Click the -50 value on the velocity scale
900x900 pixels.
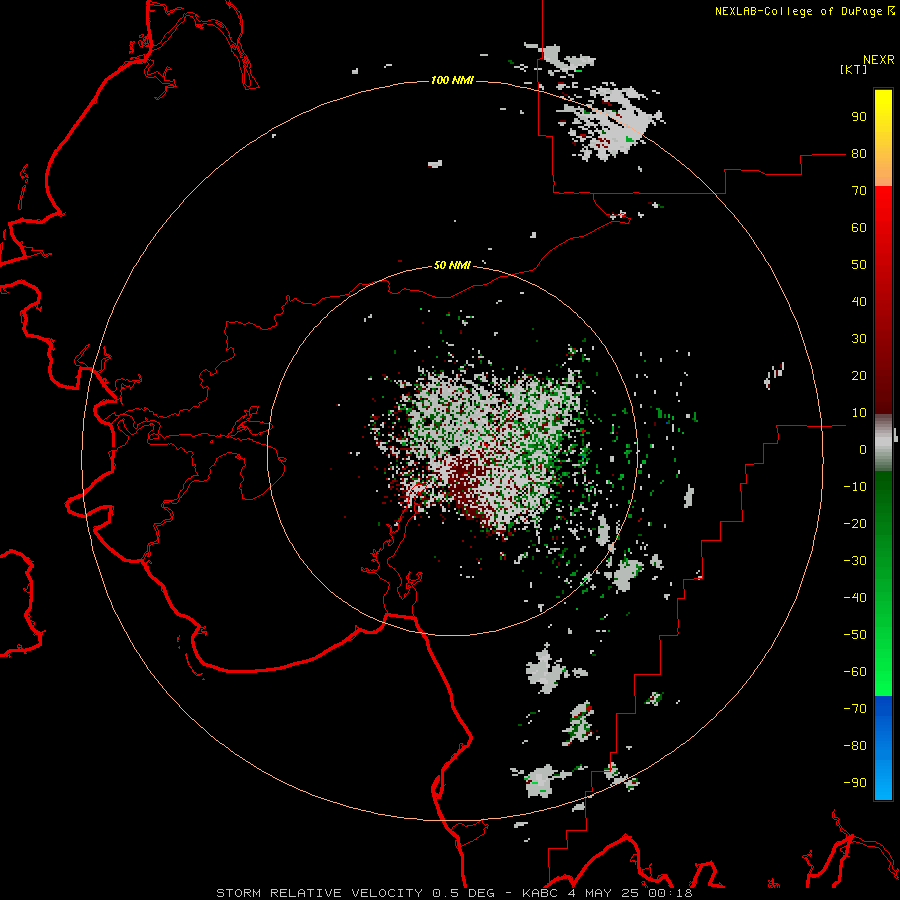[x=855, y=635]
